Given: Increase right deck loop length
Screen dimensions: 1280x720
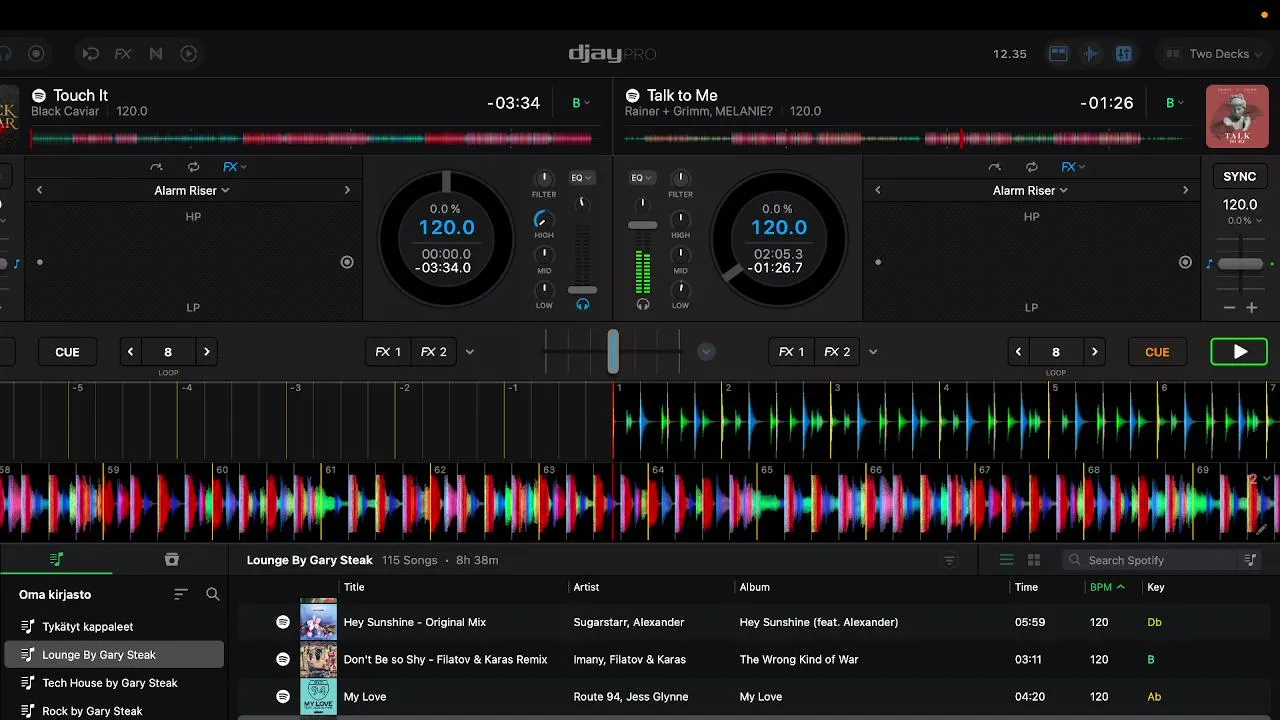Looking at the screenshot, I should 1094,352.
